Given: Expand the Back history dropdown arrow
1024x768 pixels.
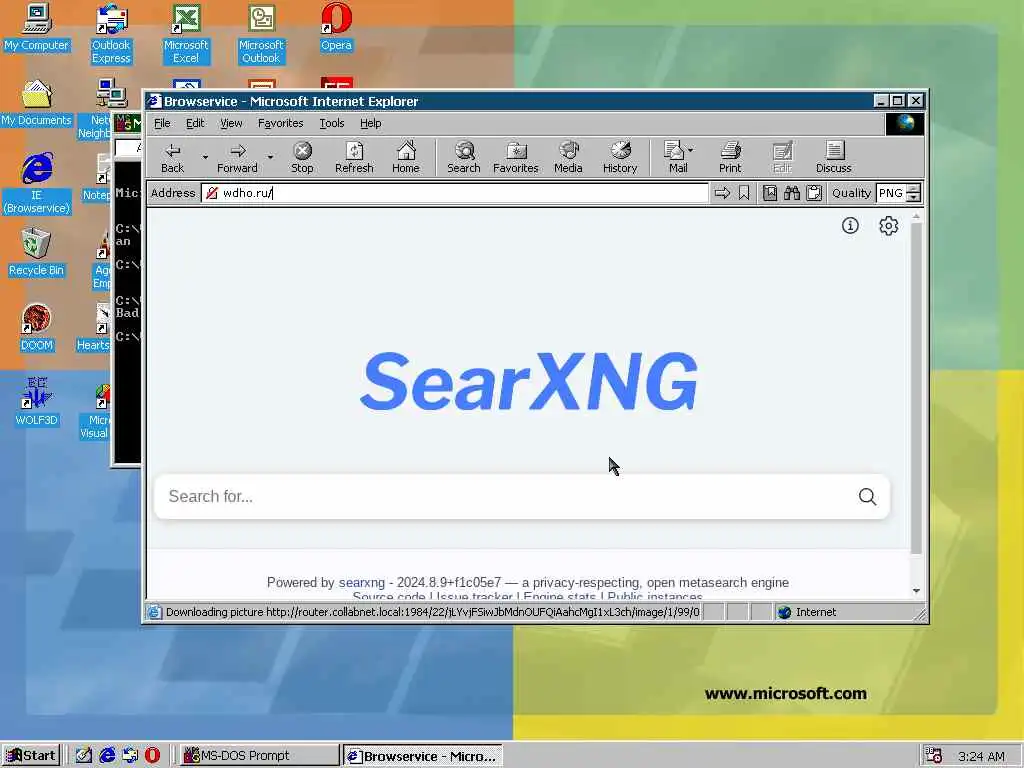Looking at the screenshot, I should tap(204, 157).
